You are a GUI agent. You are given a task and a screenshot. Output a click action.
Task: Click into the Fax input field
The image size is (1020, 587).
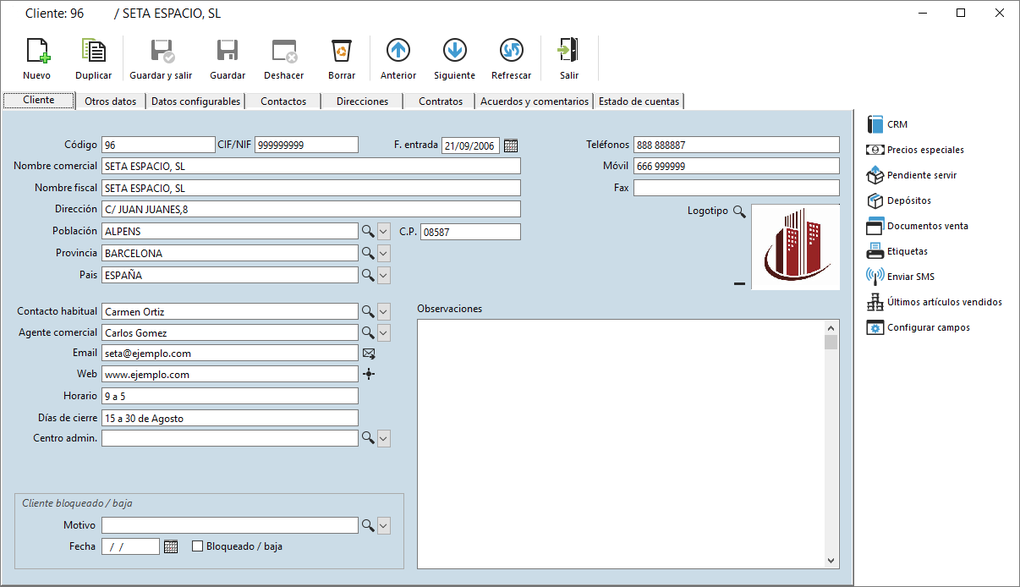tap(736, 188)
